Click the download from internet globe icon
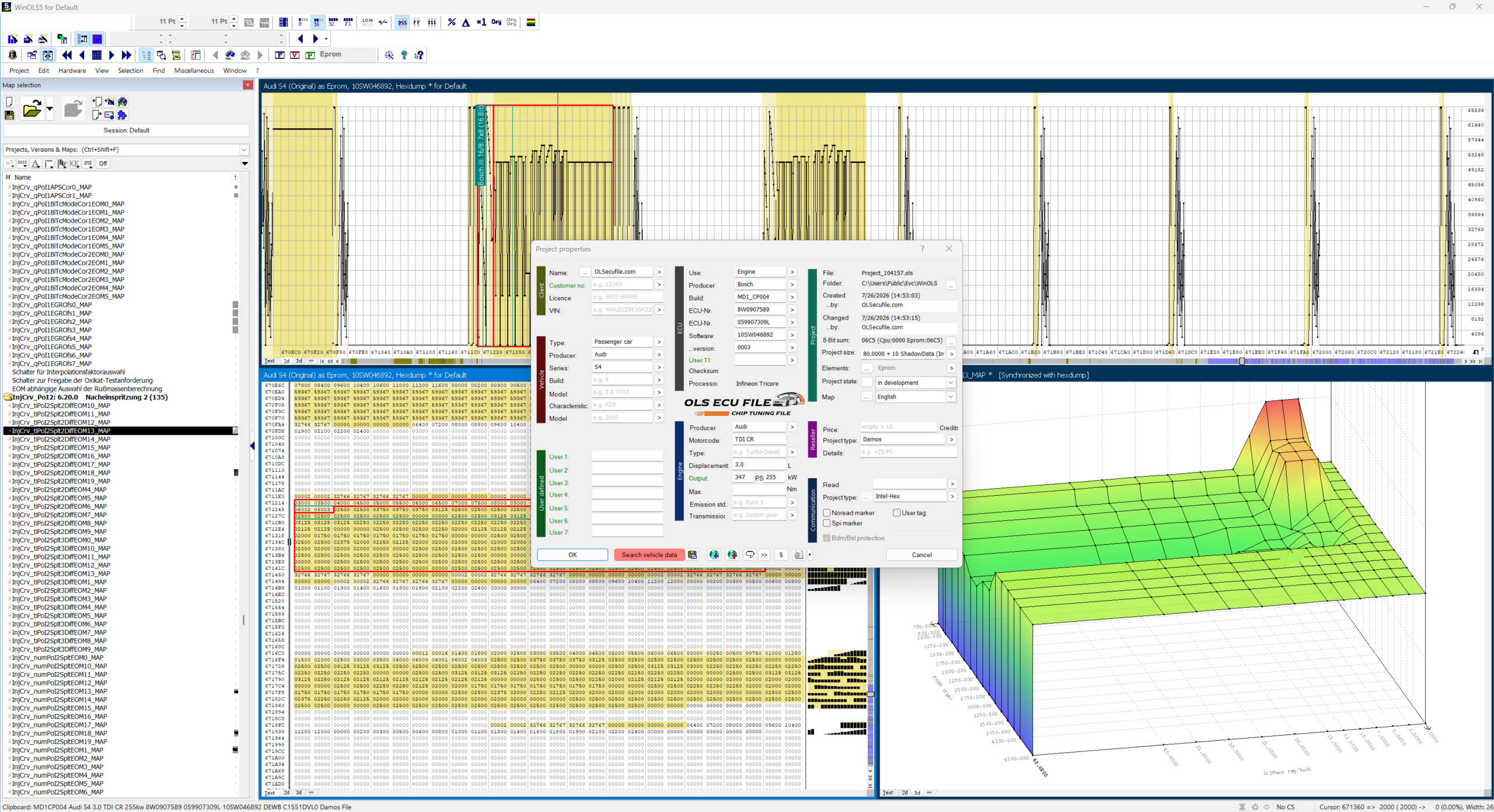 [x=714, y=555]
